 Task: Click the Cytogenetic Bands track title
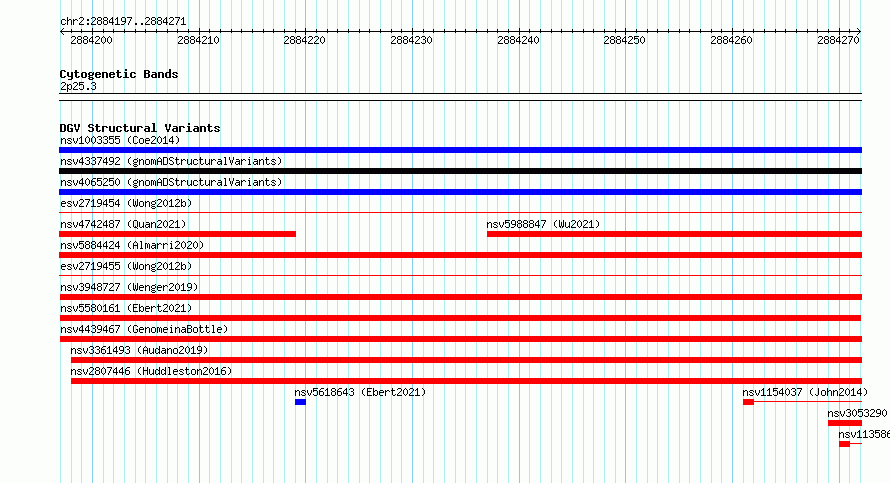[x=119, y=74]
